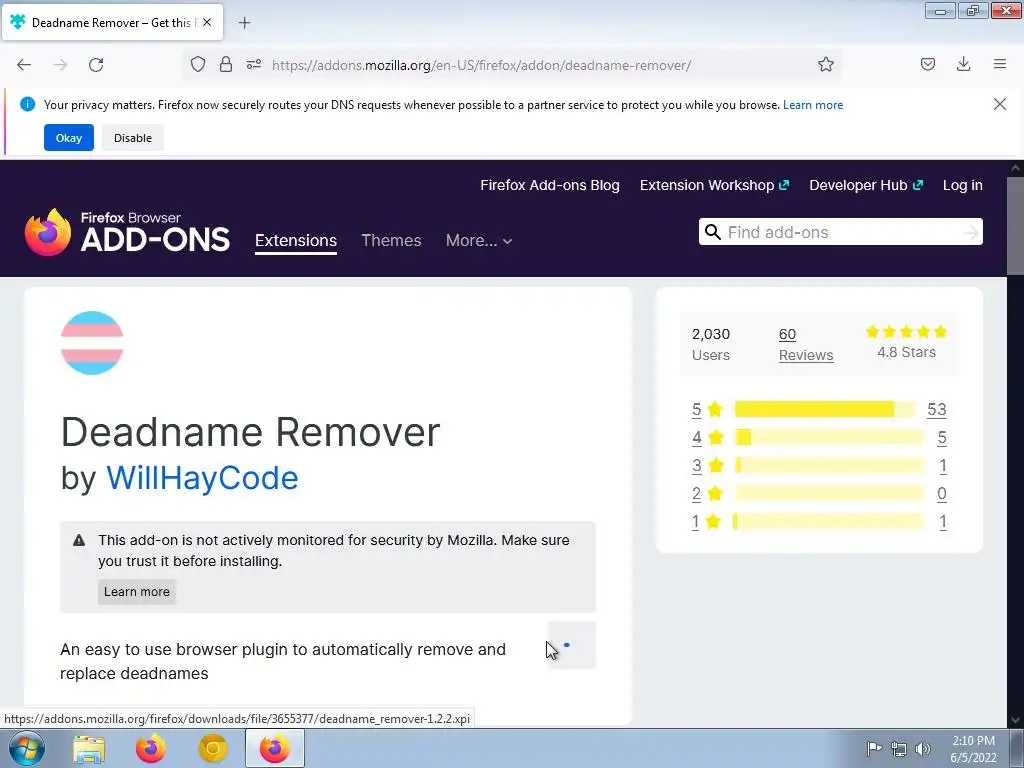Bookmark this page with the star icon
The height and width of the screenshot is (768, 1024).
tap(825, 64)
